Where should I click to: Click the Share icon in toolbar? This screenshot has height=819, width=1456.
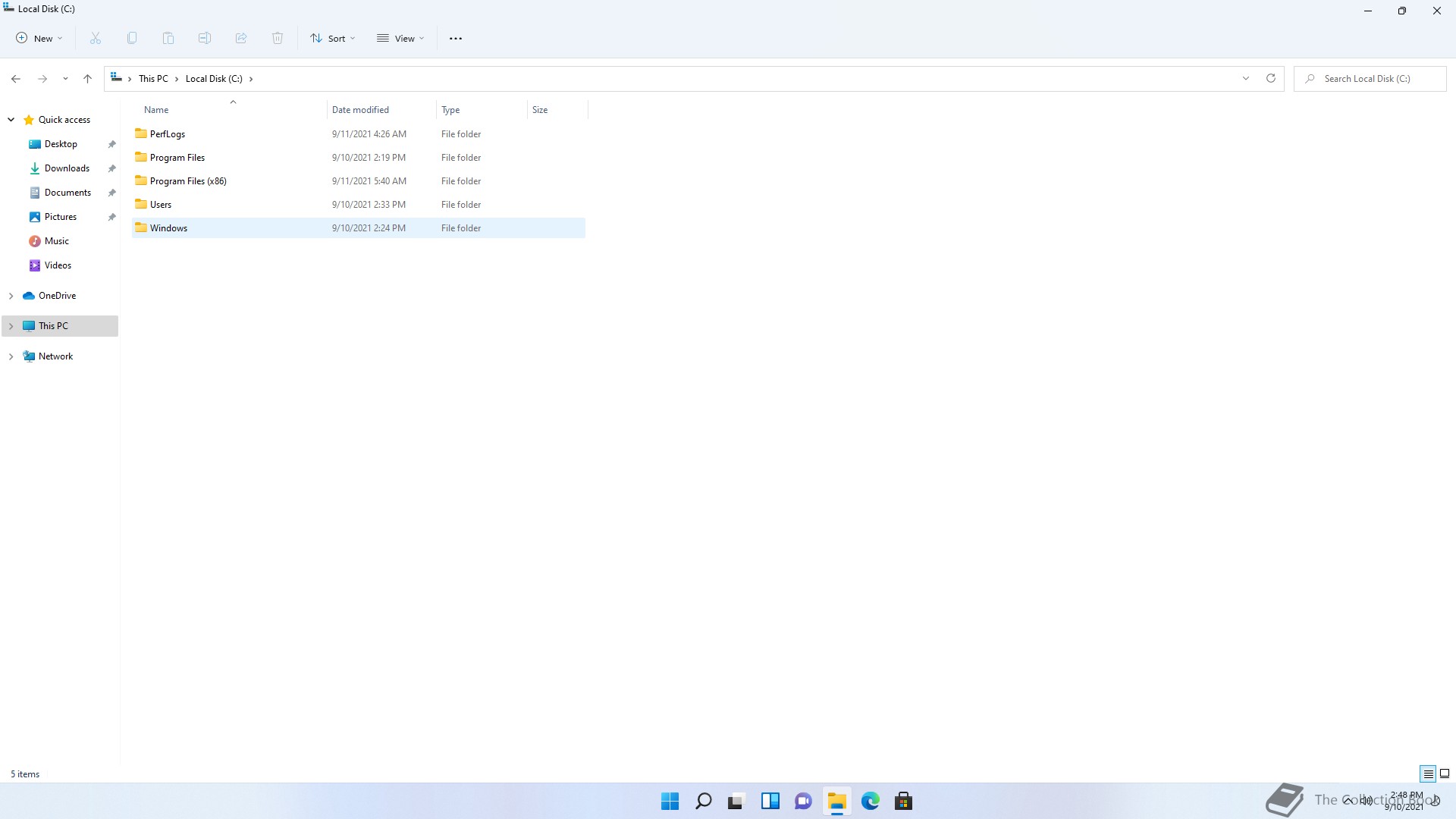(241, 39)
